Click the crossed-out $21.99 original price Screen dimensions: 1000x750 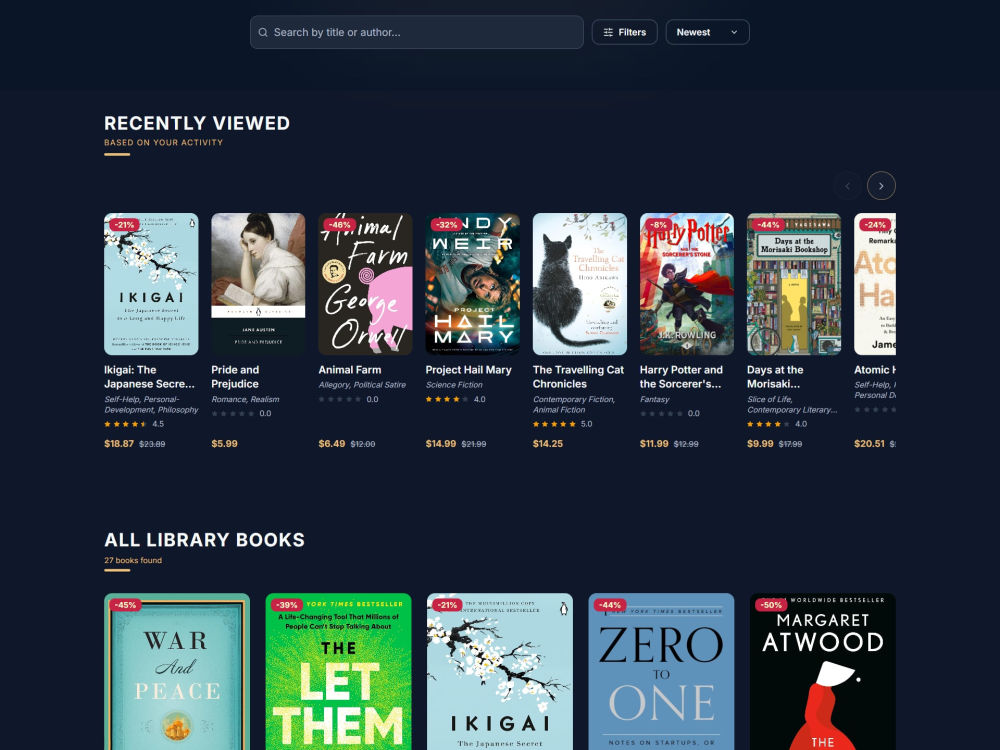(x=474, y=445)
